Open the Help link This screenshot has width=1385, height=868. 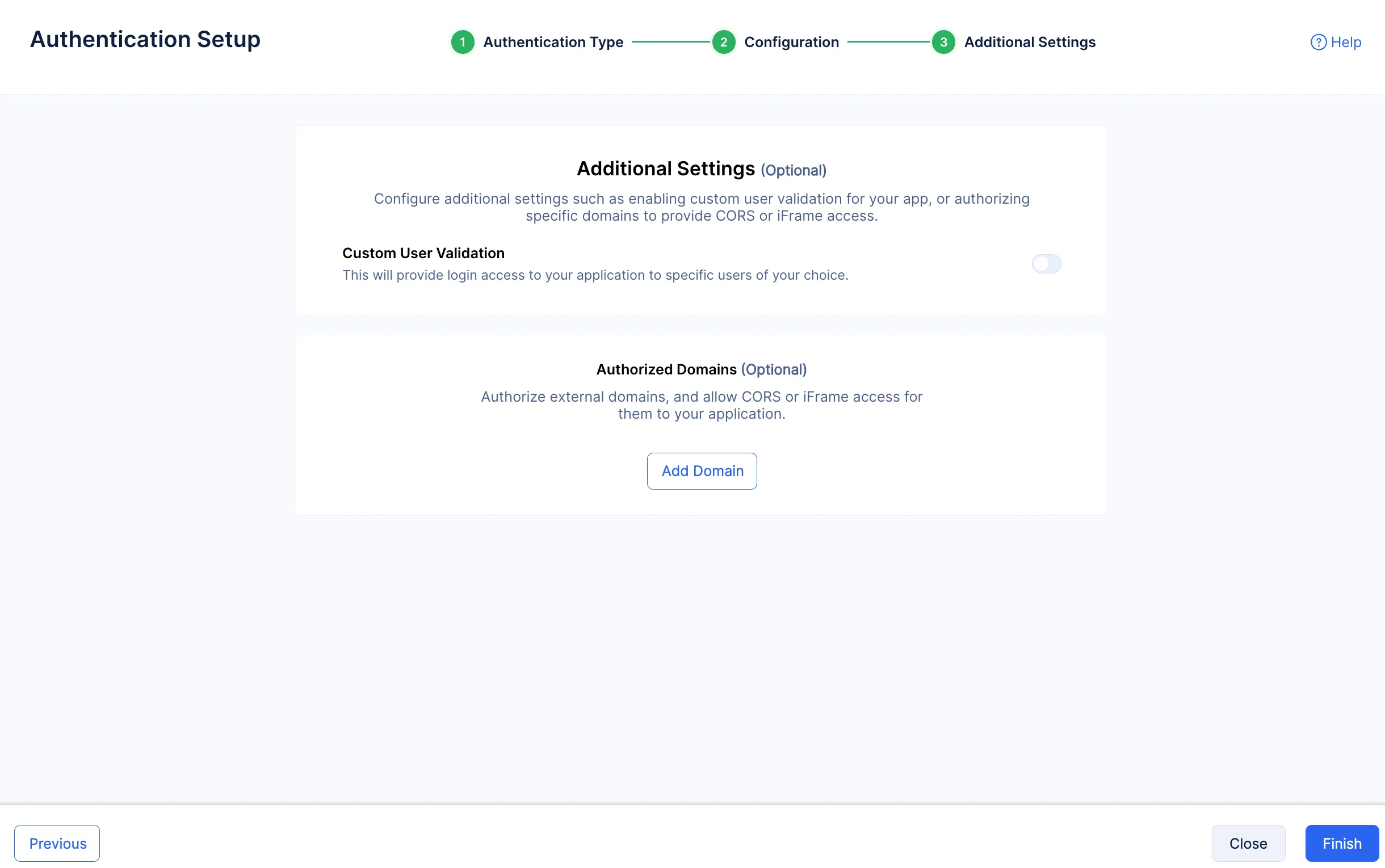(1336, 42)
